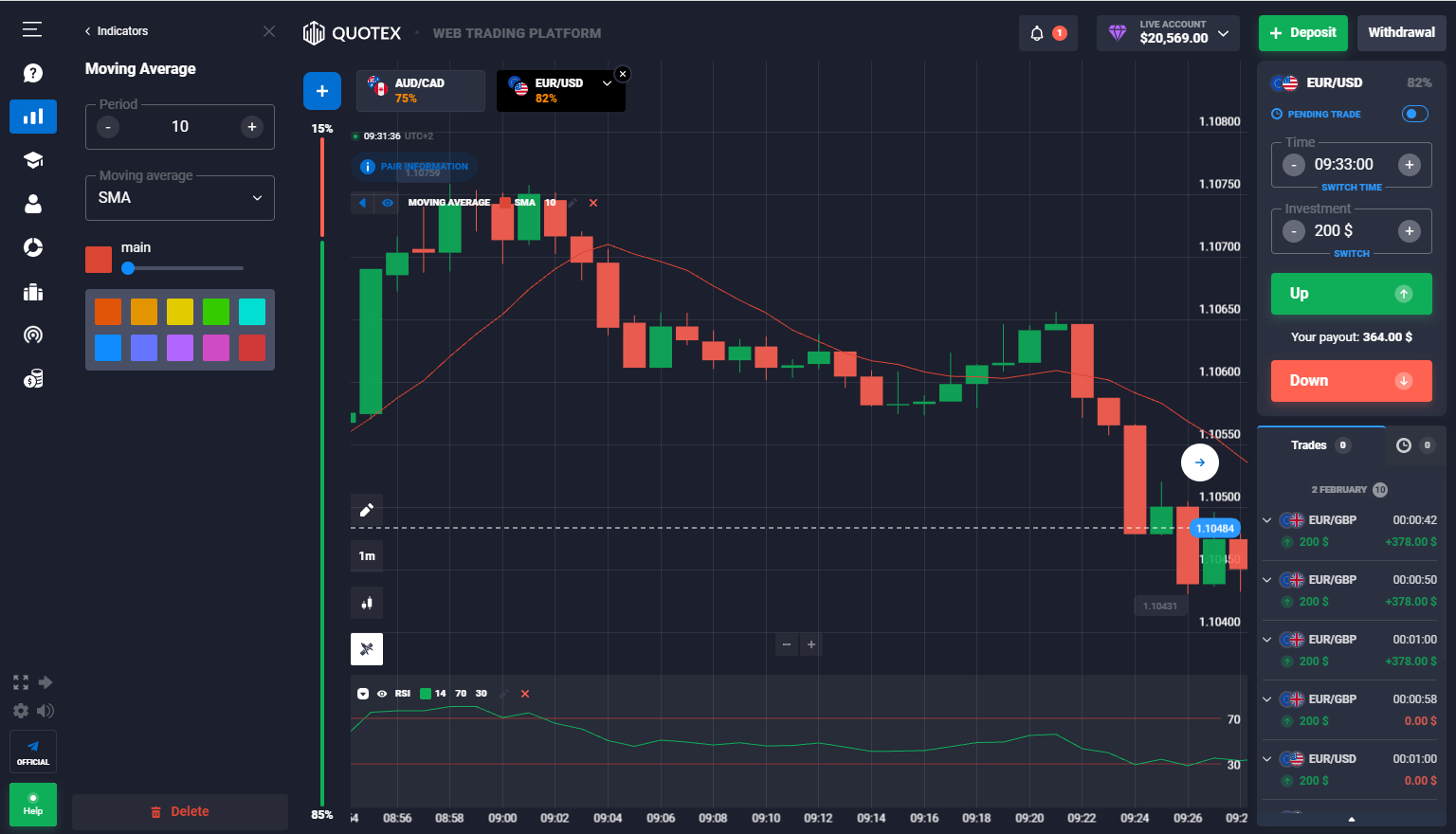Click the investment SWITCH link
The height and width of the screenshot is (834, 1456).
1351,254
